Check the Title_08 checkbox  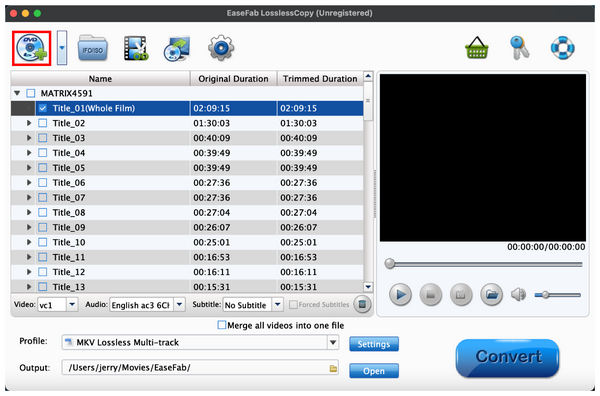pos(43,212)
